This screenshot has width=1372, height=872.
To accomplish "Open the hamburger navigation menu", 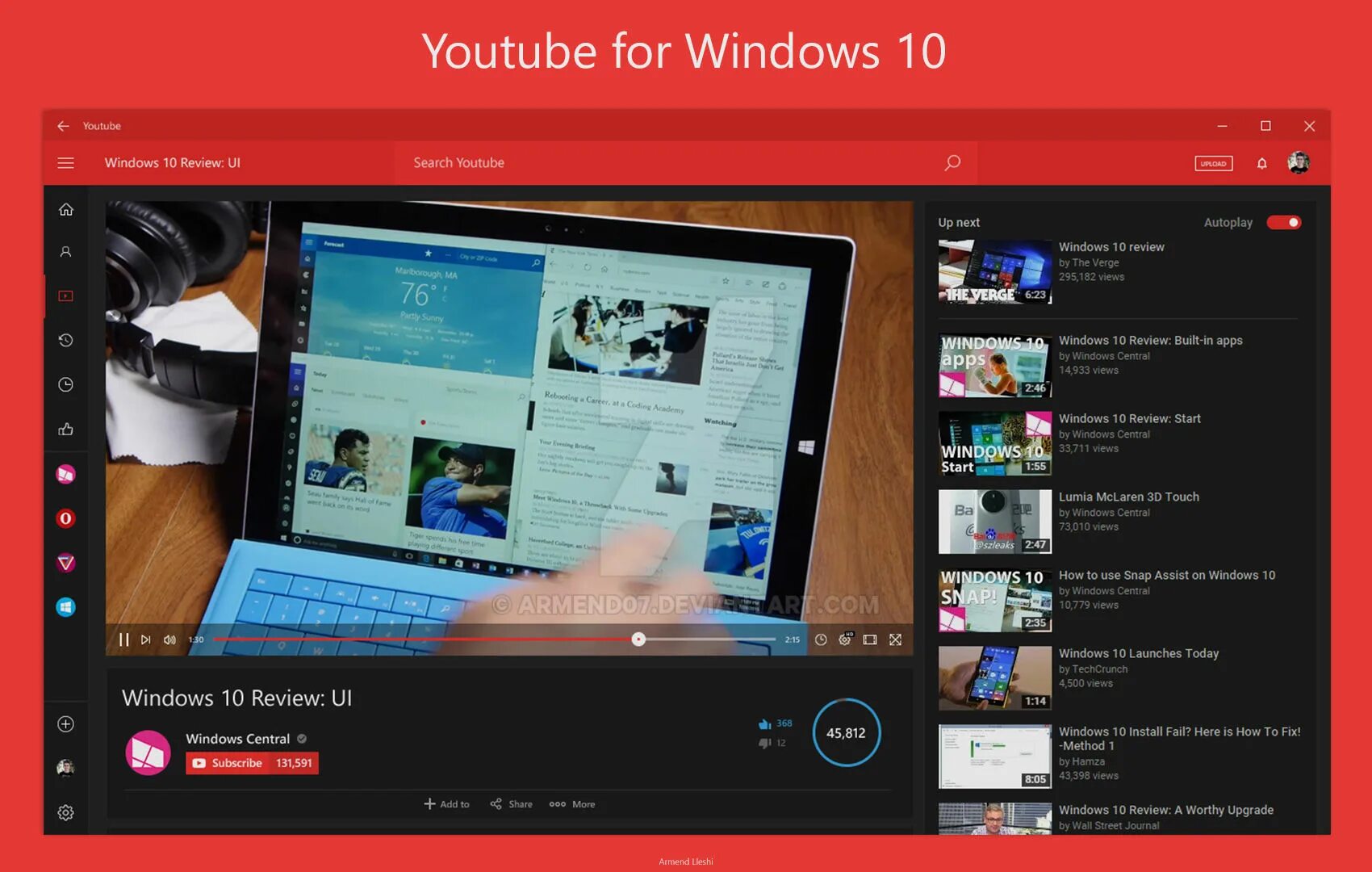I will (x=65, y=163).
